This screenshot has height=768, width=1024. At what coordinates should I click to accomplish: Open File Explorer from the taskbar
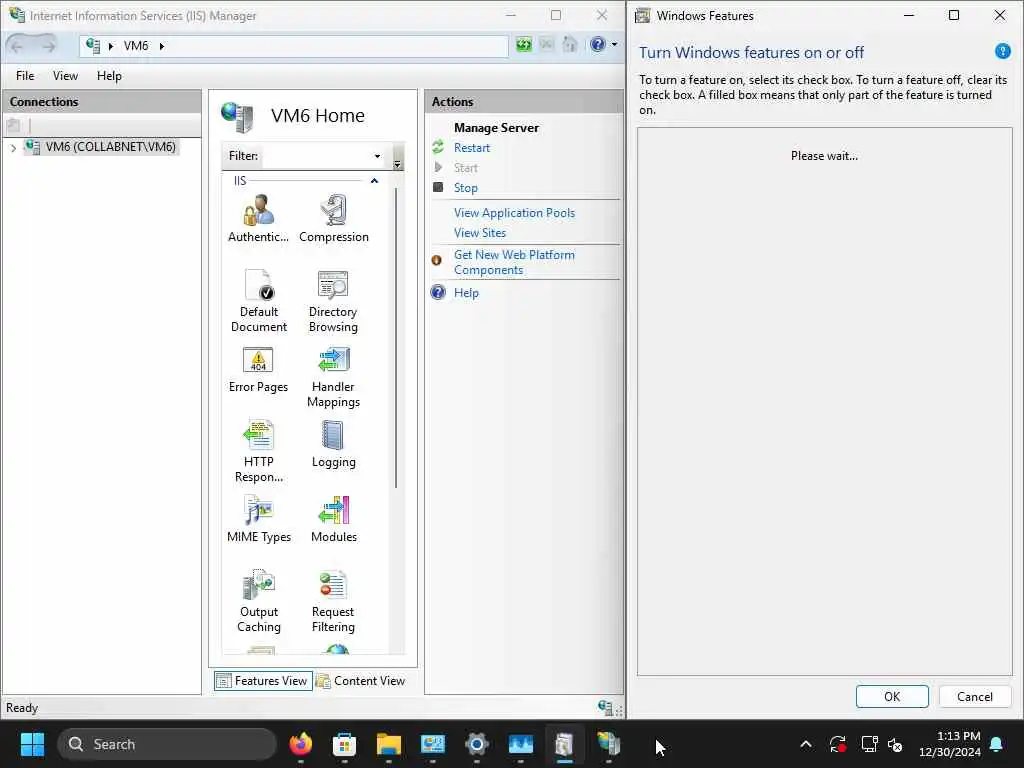[389, 744]
